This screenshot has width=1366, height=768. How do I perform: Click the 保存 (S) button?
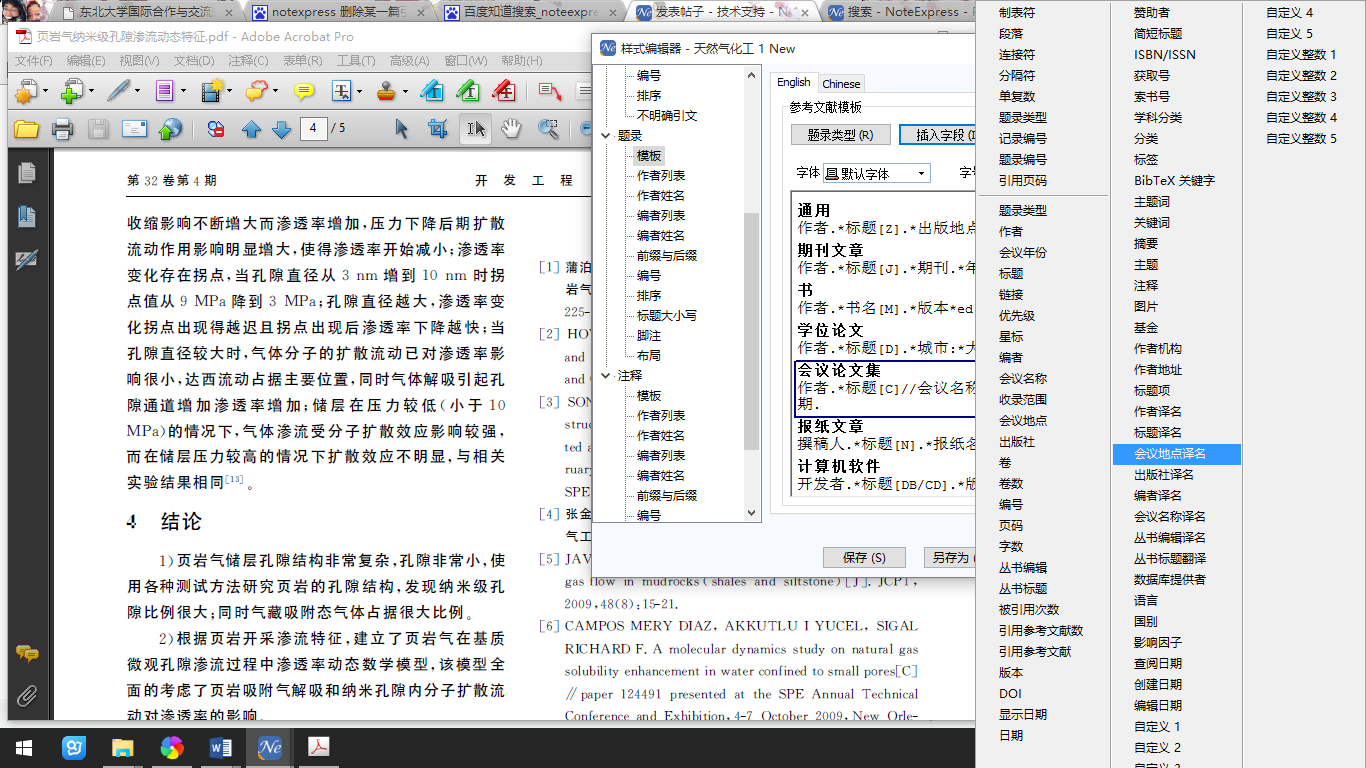[864, 557]
